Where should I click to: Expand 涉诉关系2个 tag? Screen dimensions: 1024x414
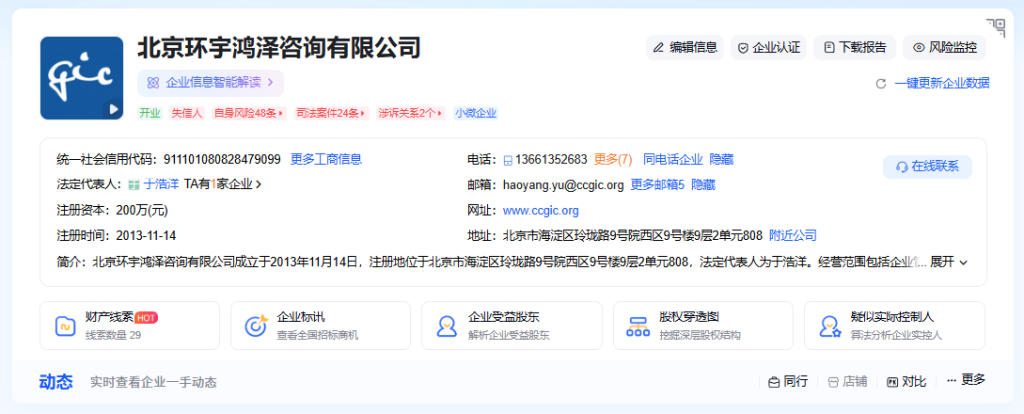point(411,113)
